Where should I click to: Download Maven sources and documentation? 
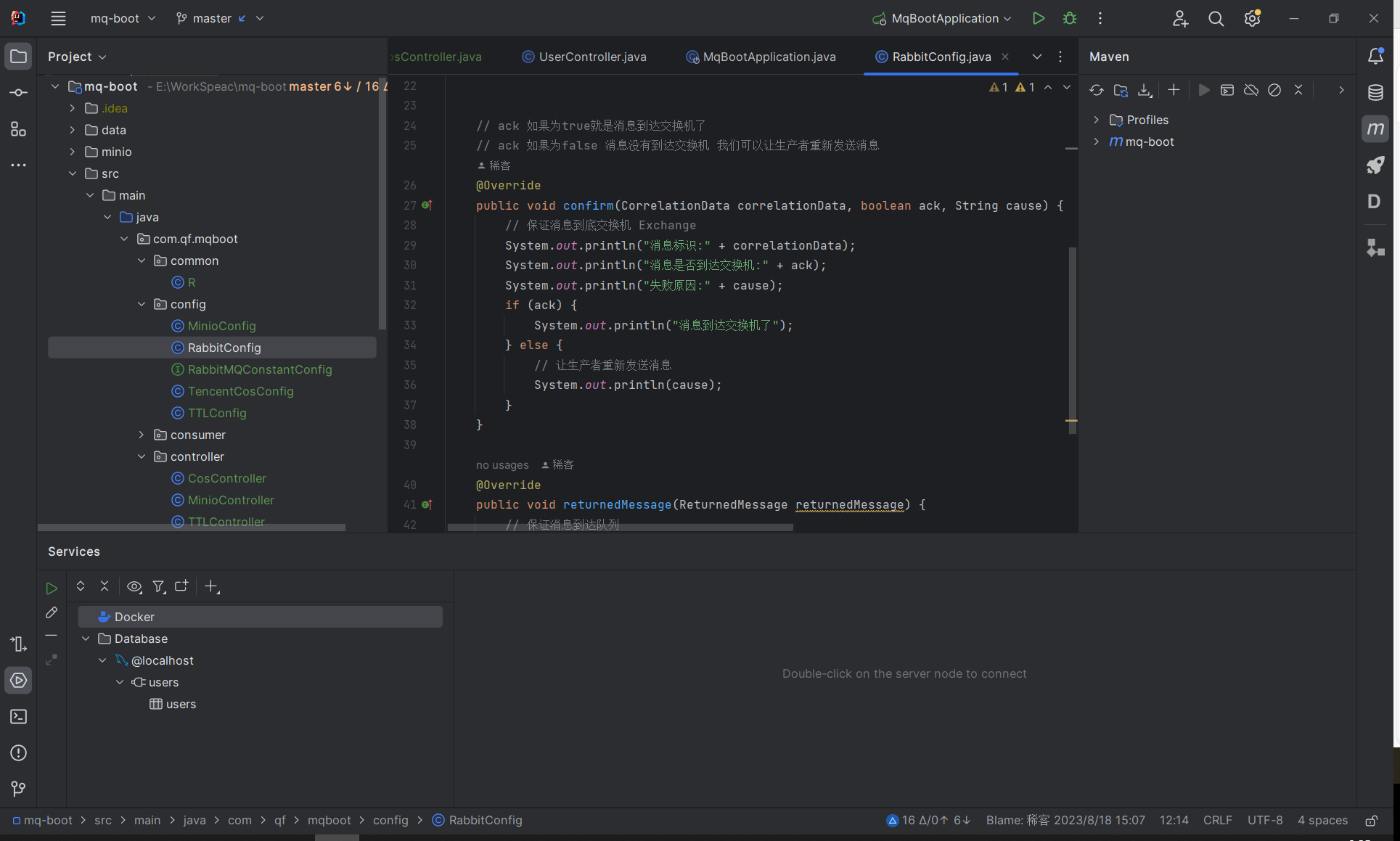(x=1145, y=90)
